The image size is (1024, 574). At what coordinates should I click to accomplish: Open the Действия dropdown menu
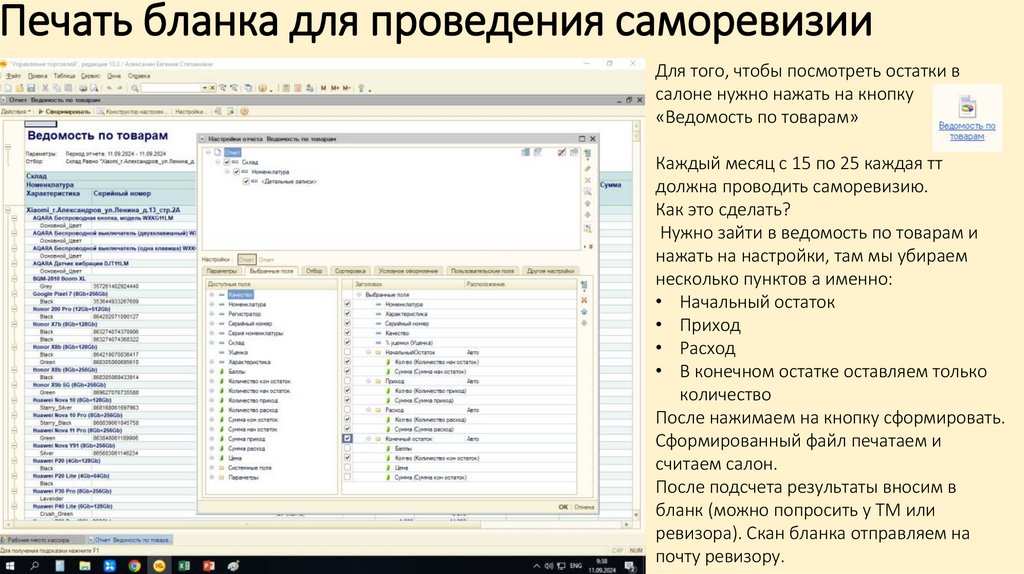pos(16,112)
